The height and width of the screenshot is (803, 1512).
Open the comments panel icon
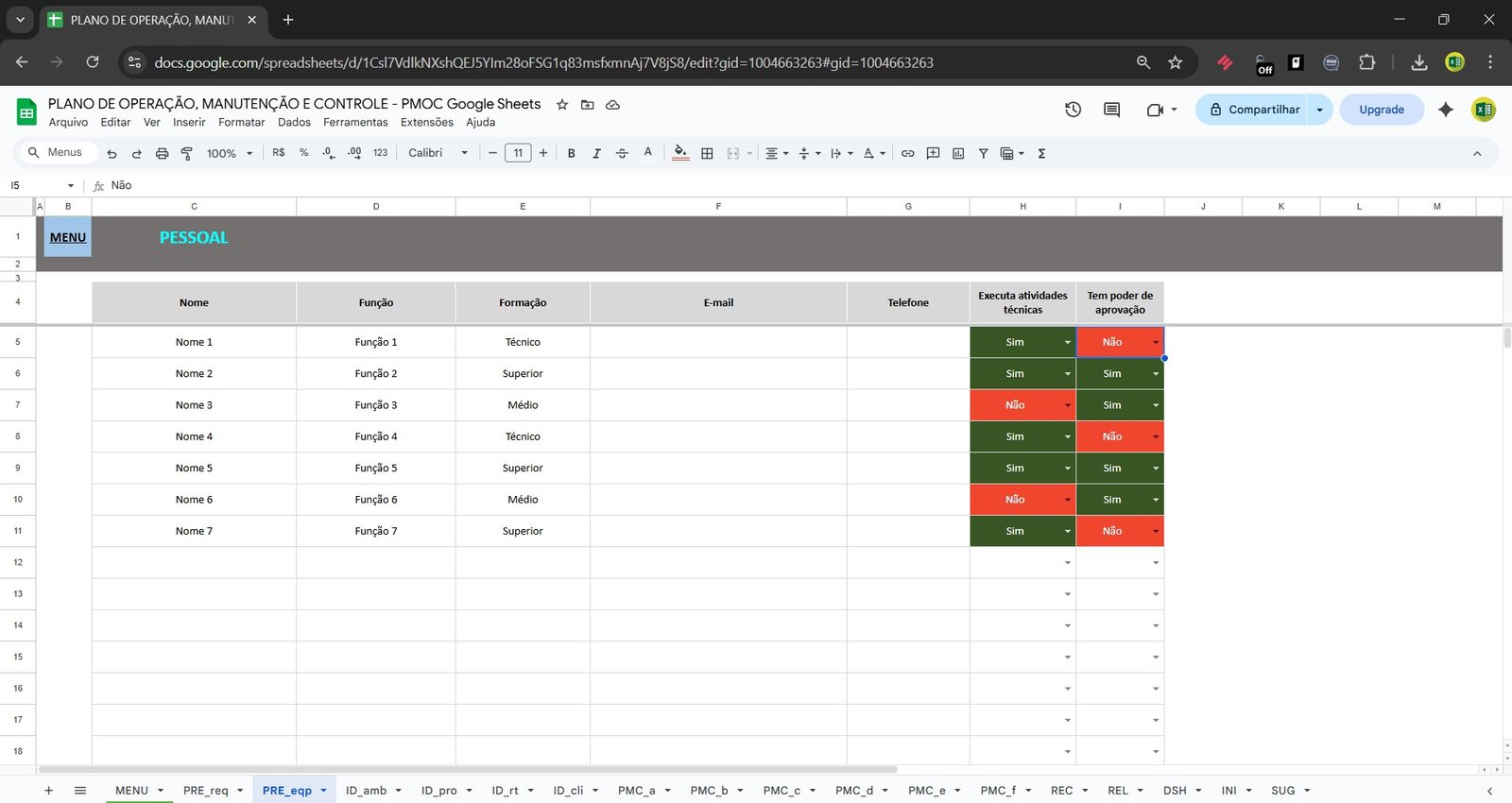point(1111,110)
